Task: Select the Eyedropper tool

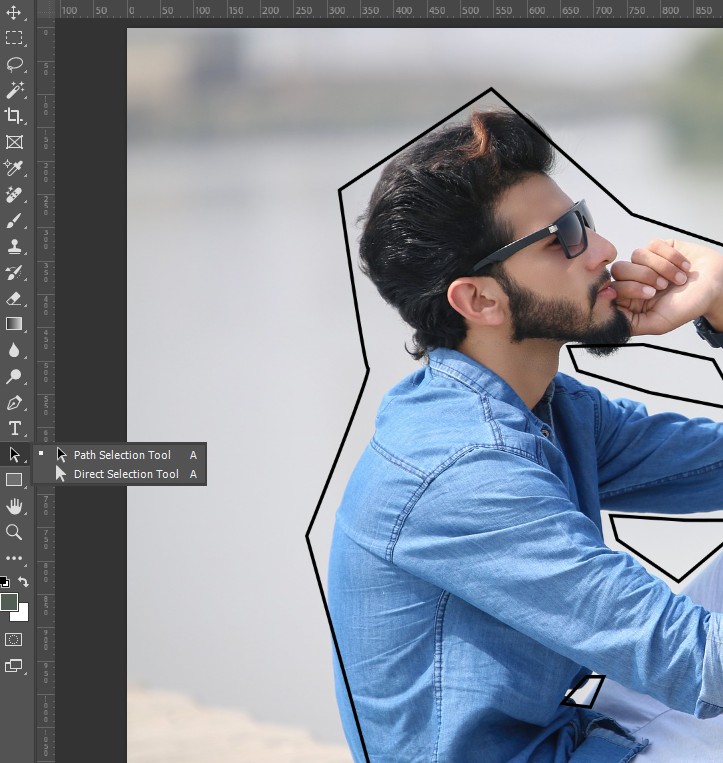Action: [x=14, y=168]
